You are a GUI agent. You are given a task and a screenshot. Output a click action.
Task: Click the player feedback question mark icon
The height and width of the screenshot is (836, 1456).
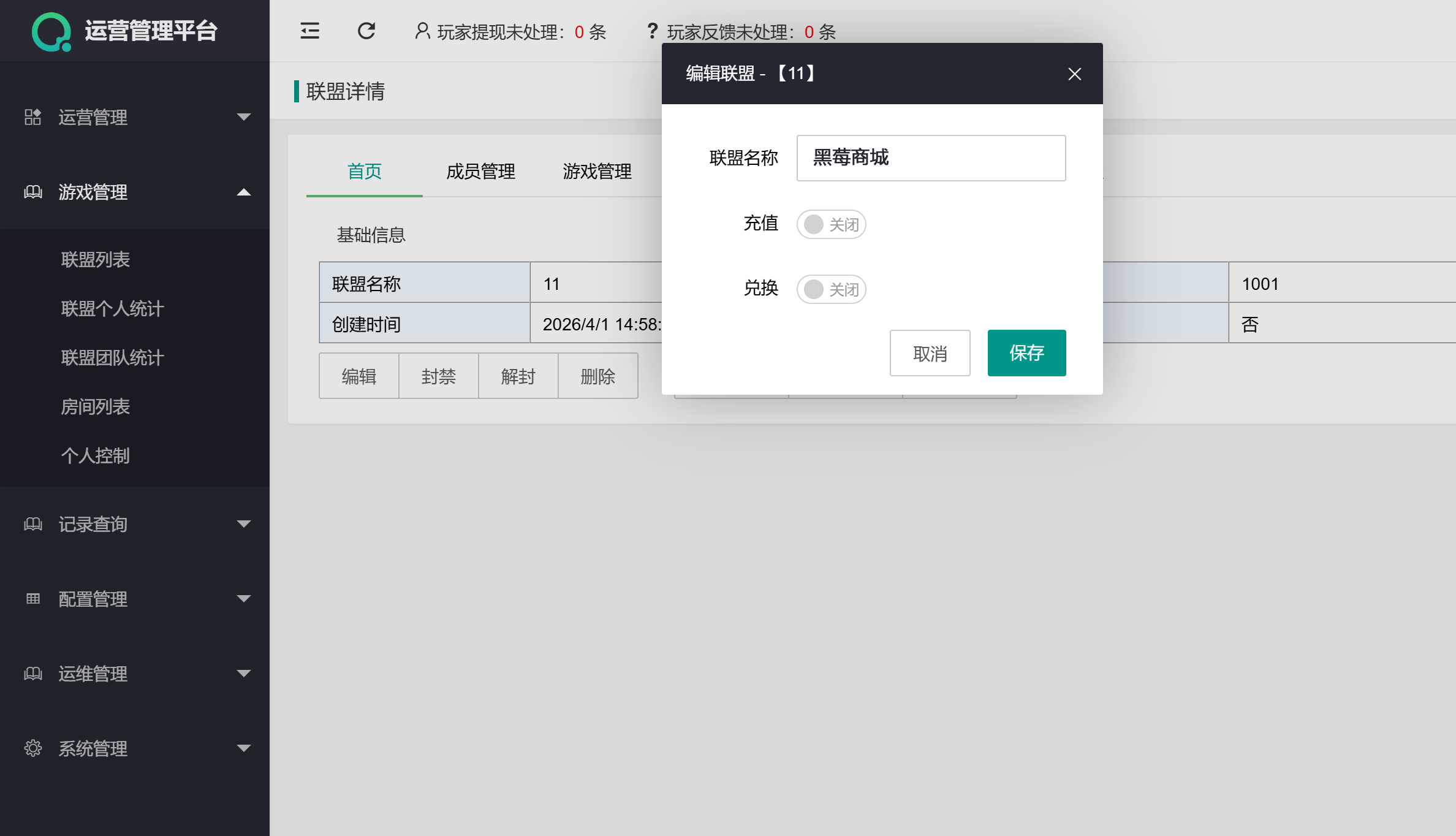click(x=651, y=31)
